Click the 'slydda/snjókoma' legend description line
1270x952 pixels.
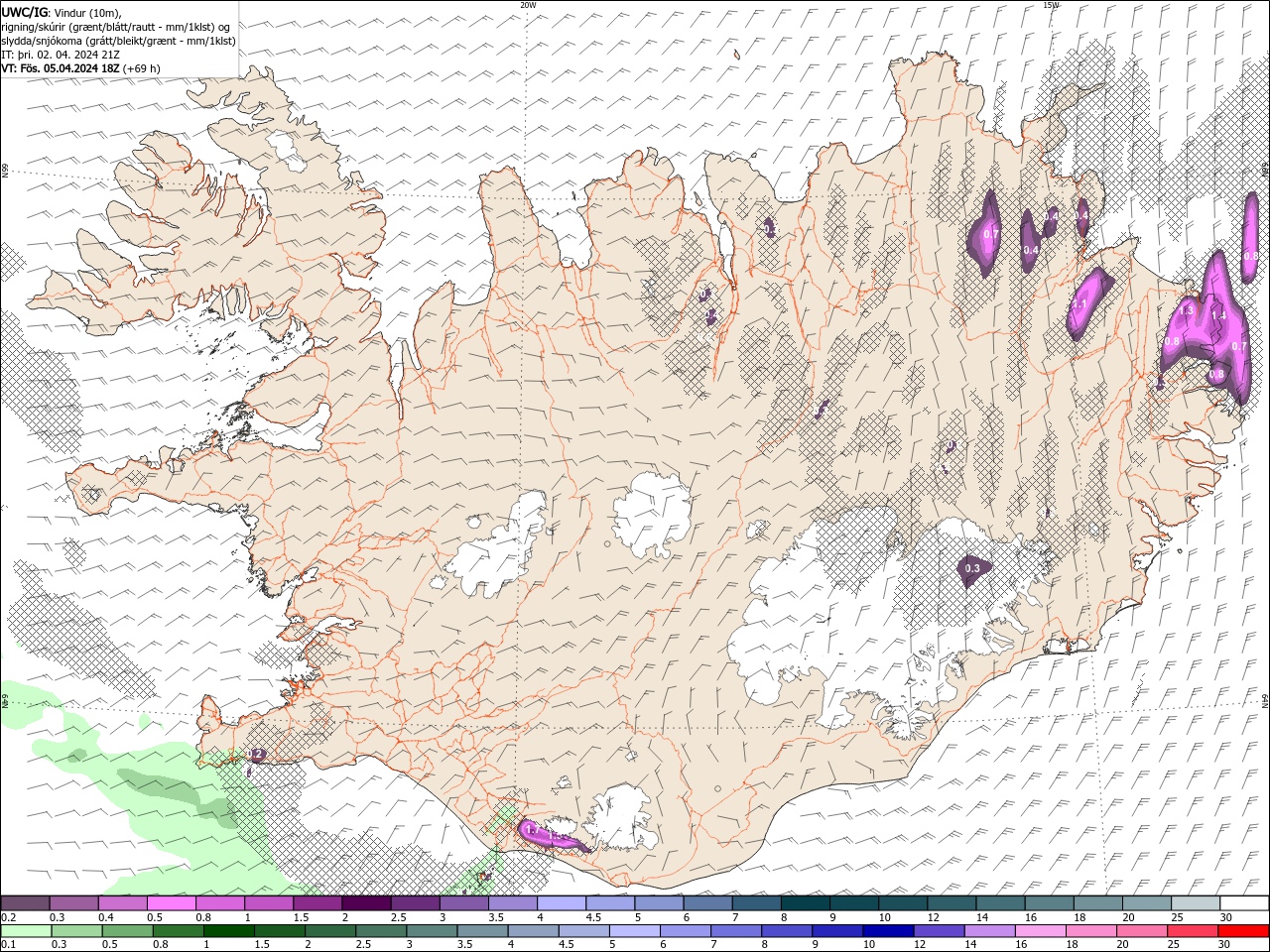tap(119, 41)
